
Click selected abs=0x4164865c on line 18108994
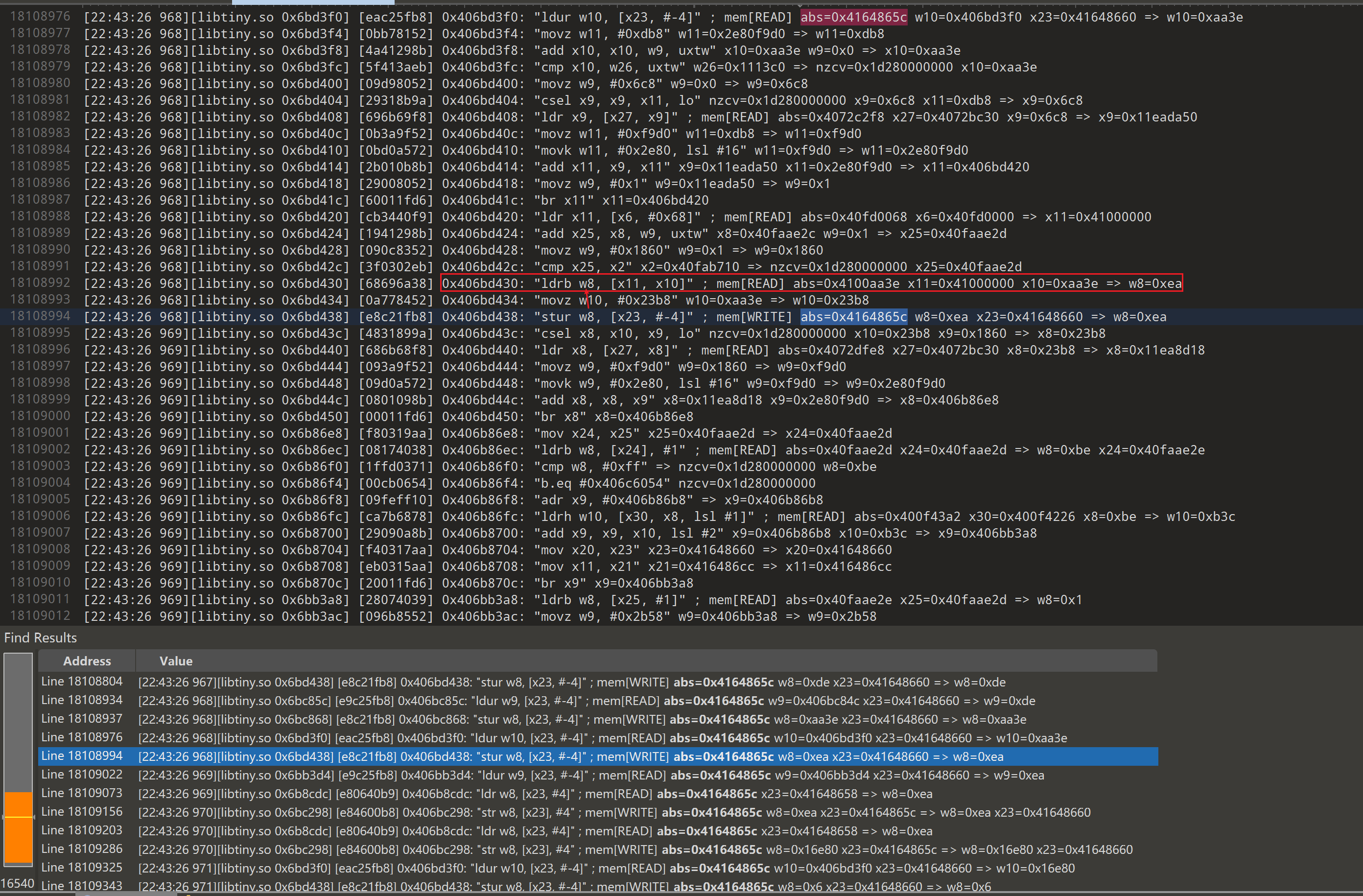tap(853, 317)
